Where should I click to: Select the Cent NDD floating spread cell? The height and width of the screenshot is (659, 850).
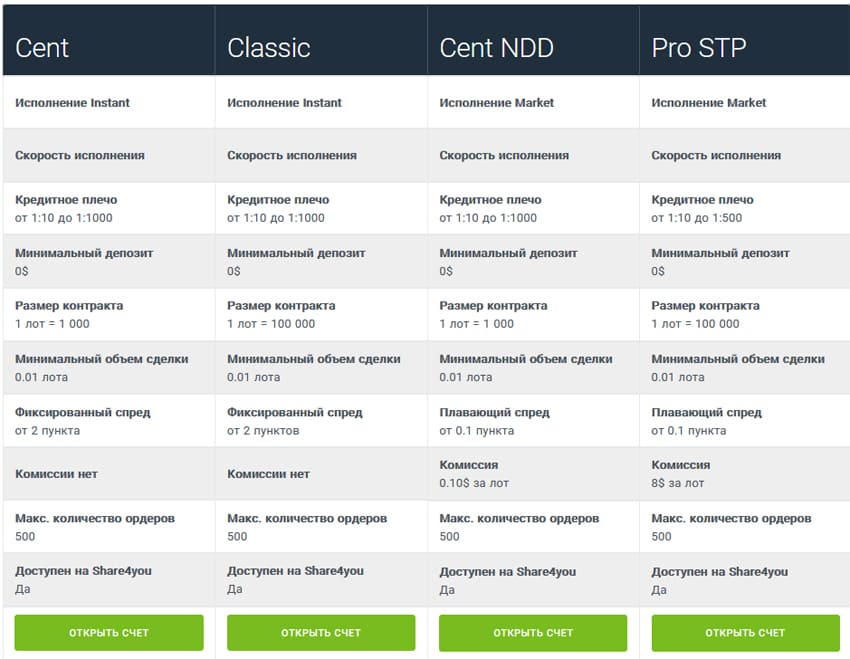(532, 421)
